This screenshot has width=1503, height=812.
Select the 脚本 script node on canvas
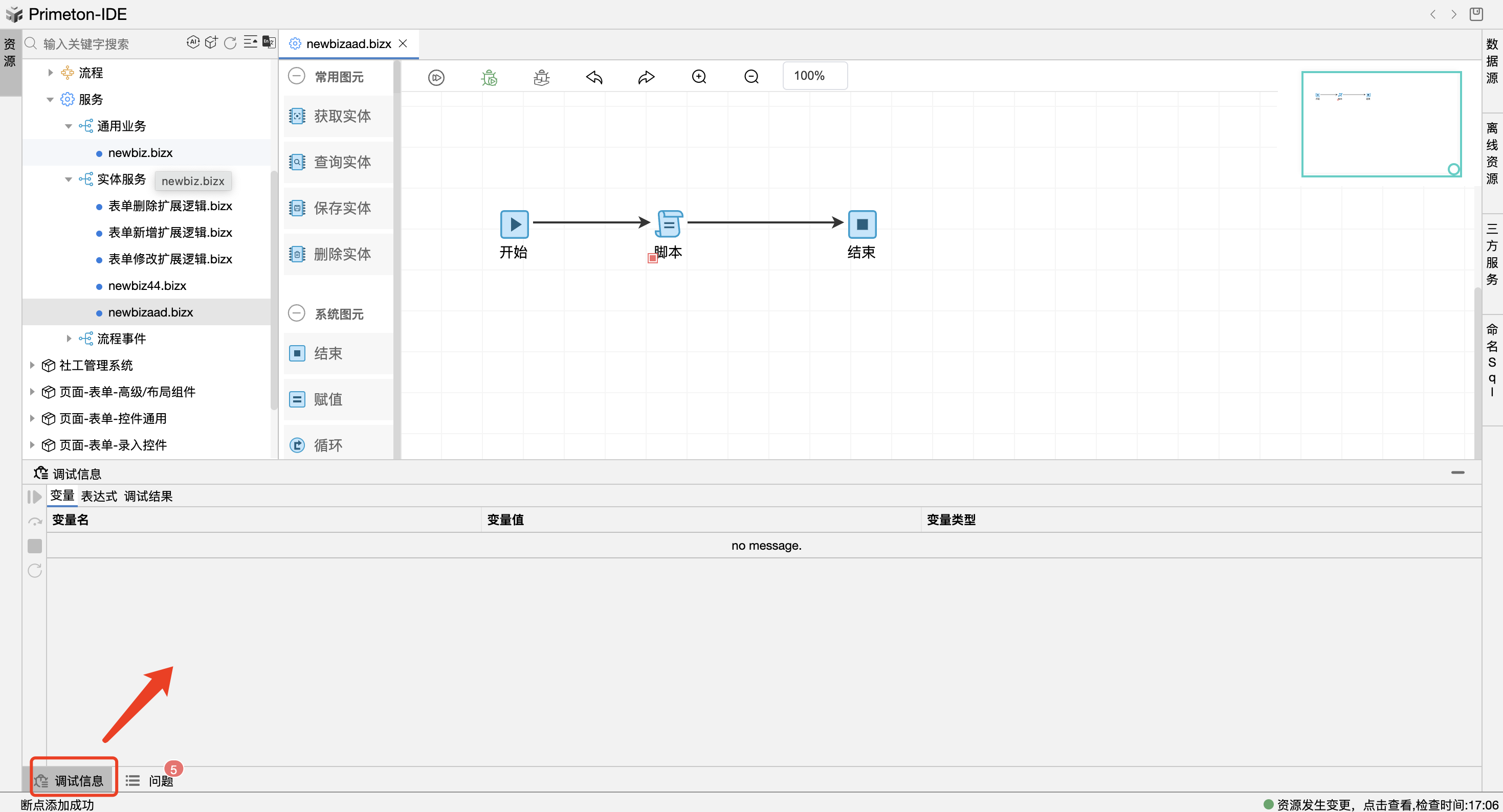point(669,224)
